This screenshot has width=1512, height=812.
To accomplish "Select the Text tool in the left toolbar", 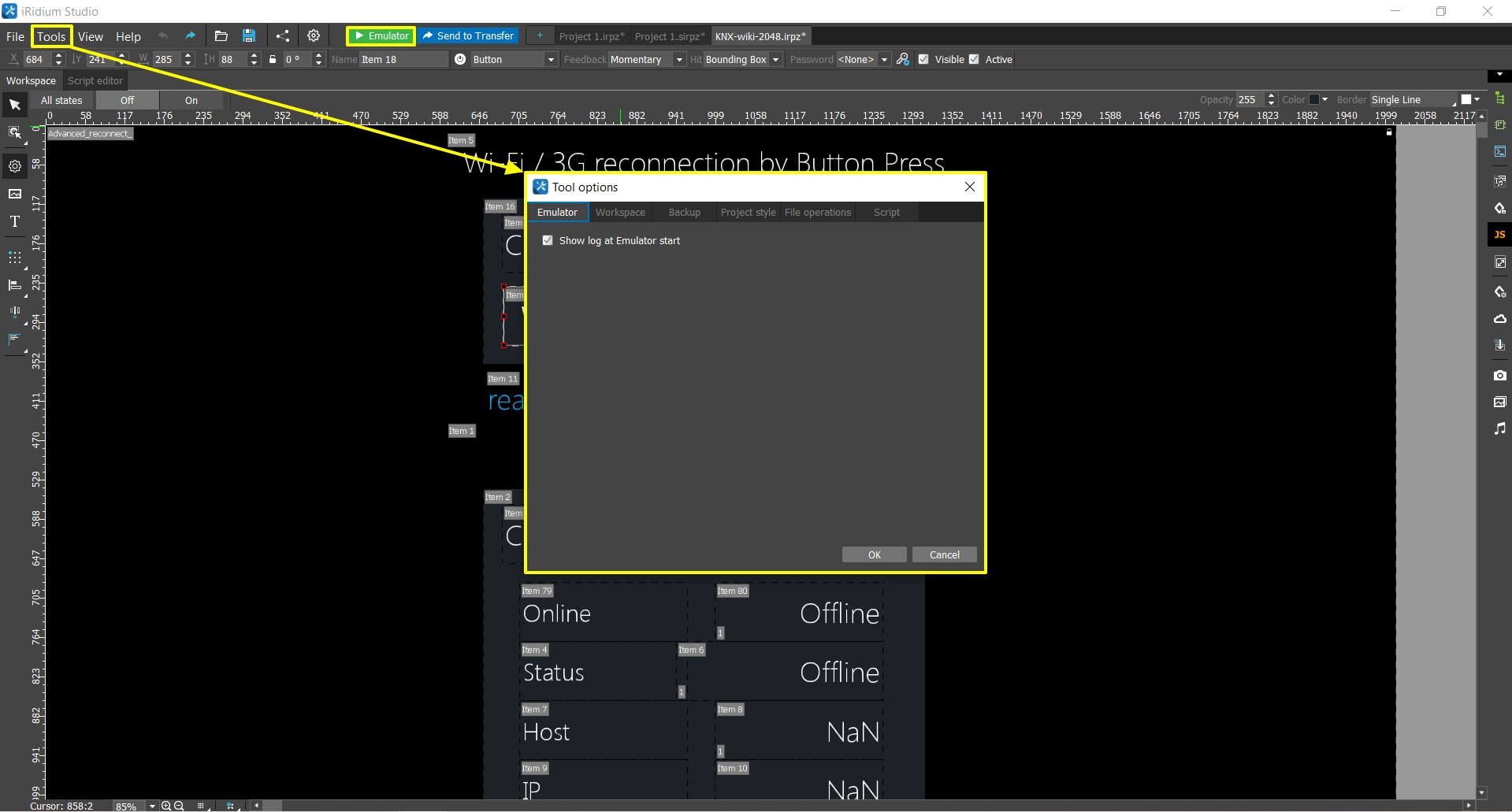I will tap(14, 221).
